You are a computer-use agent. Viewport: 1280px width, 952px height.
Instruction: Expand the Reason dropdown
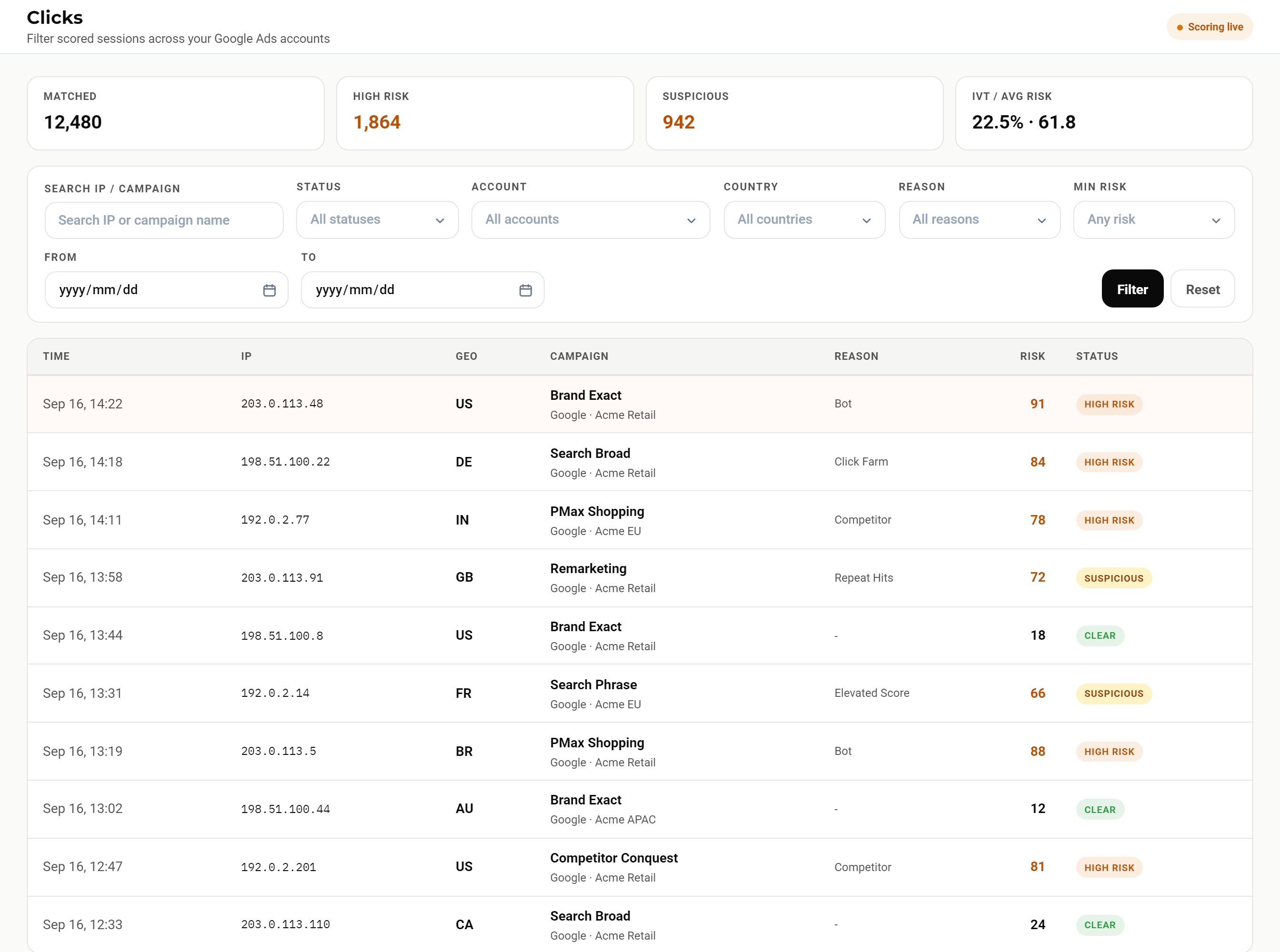[980, 219]
